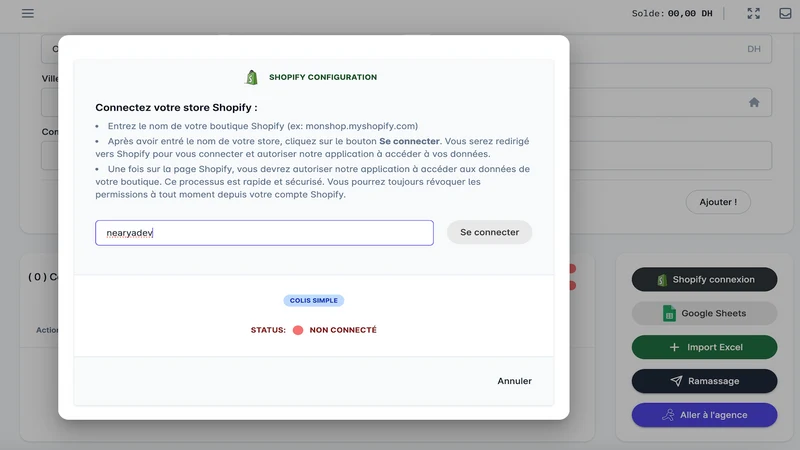Click the Solde: 00,00 DH balance text
800x450 pixels.
pyautogui.click(x=672, y=14)
